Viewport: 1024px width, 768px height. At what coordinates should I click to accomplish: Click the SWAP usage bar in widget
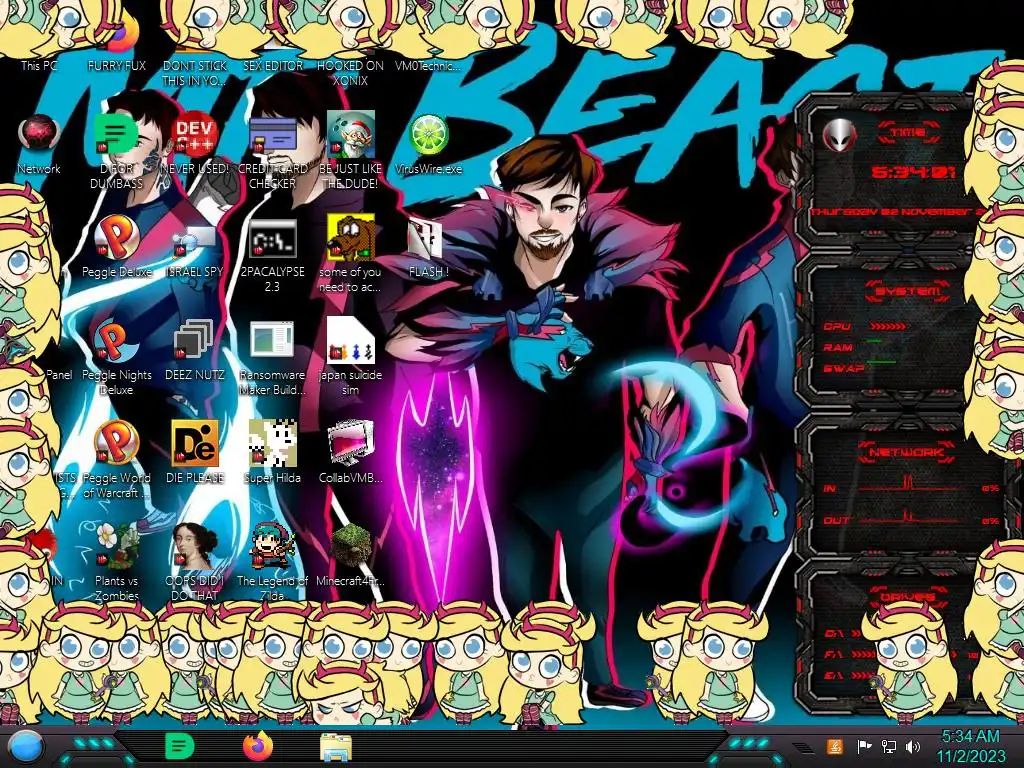pos(881,361)
